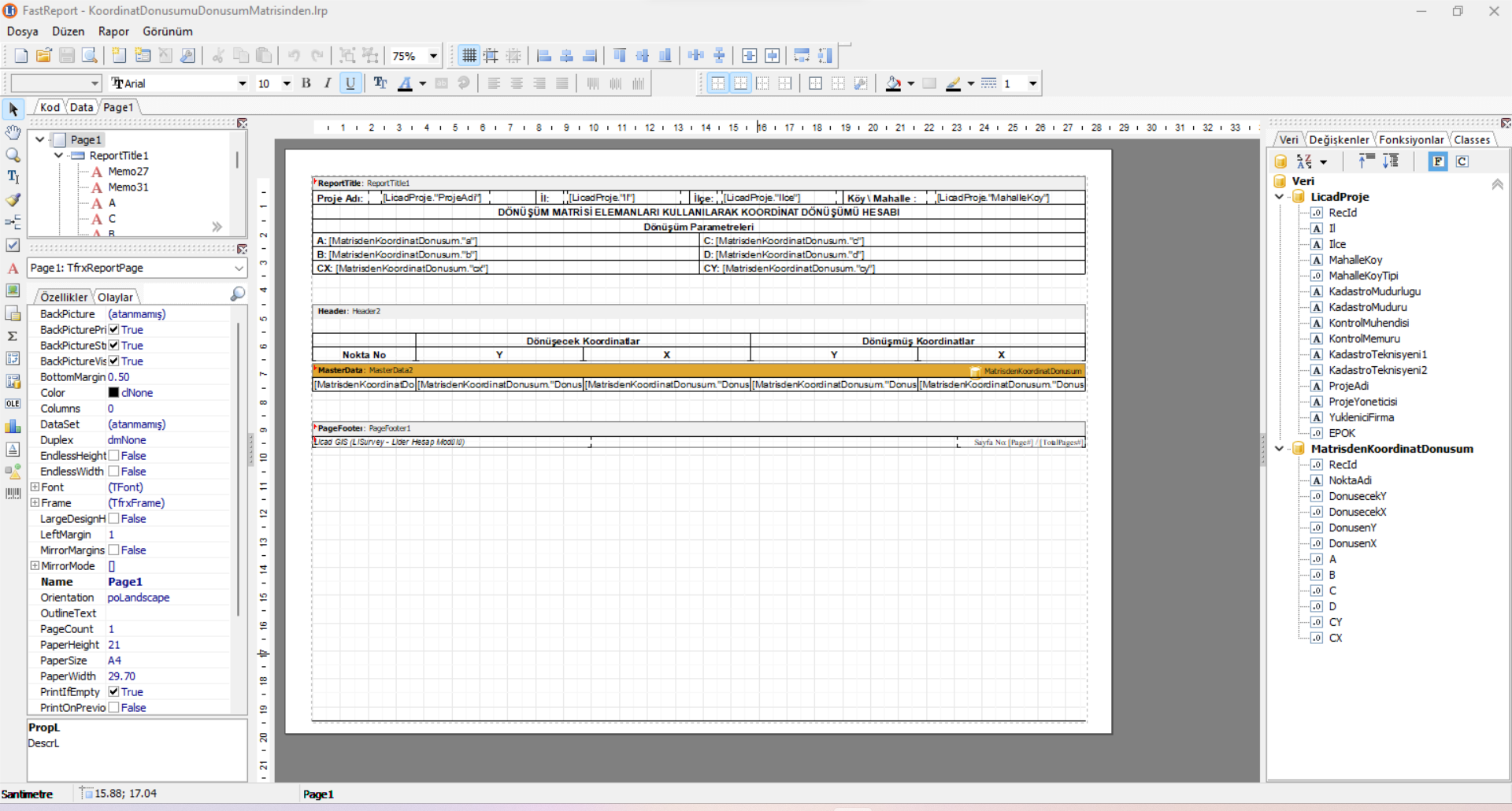Insert a System text (sigma) object
This screenshot has width=1512, height=811.
point(13,336)
